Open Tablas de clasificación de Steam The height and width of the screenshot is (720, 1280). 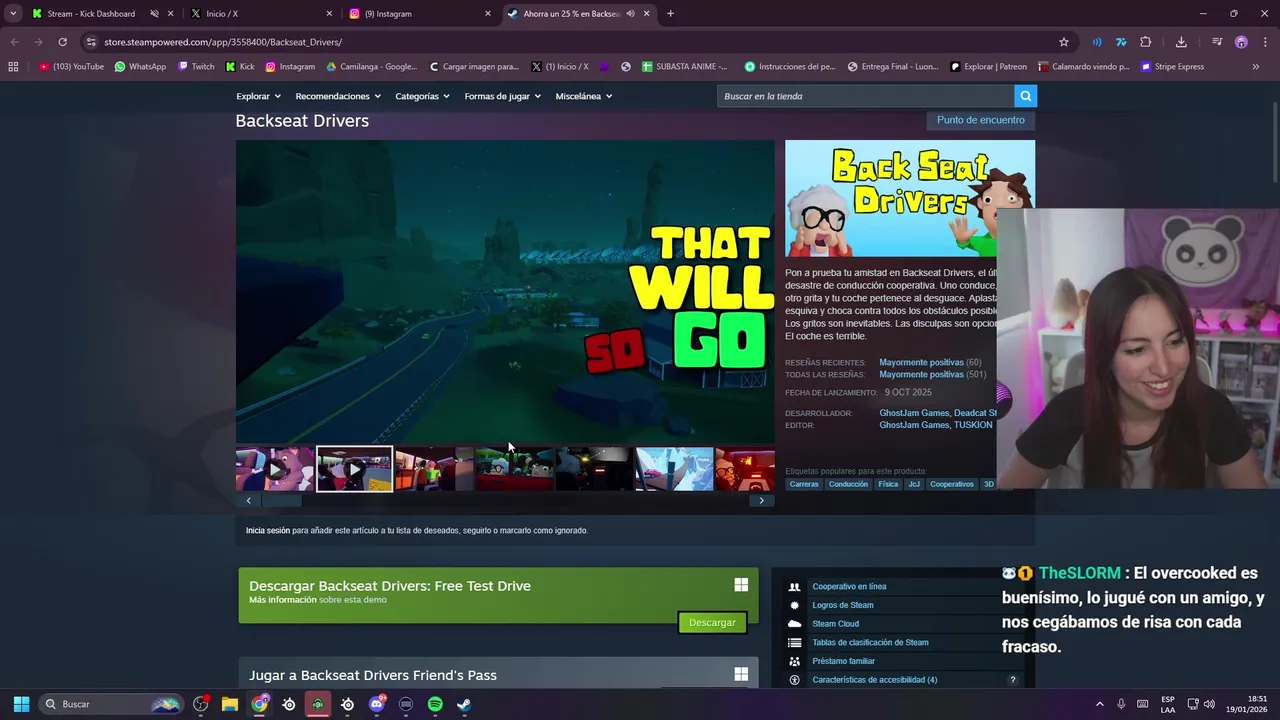(x=870, y=643)
